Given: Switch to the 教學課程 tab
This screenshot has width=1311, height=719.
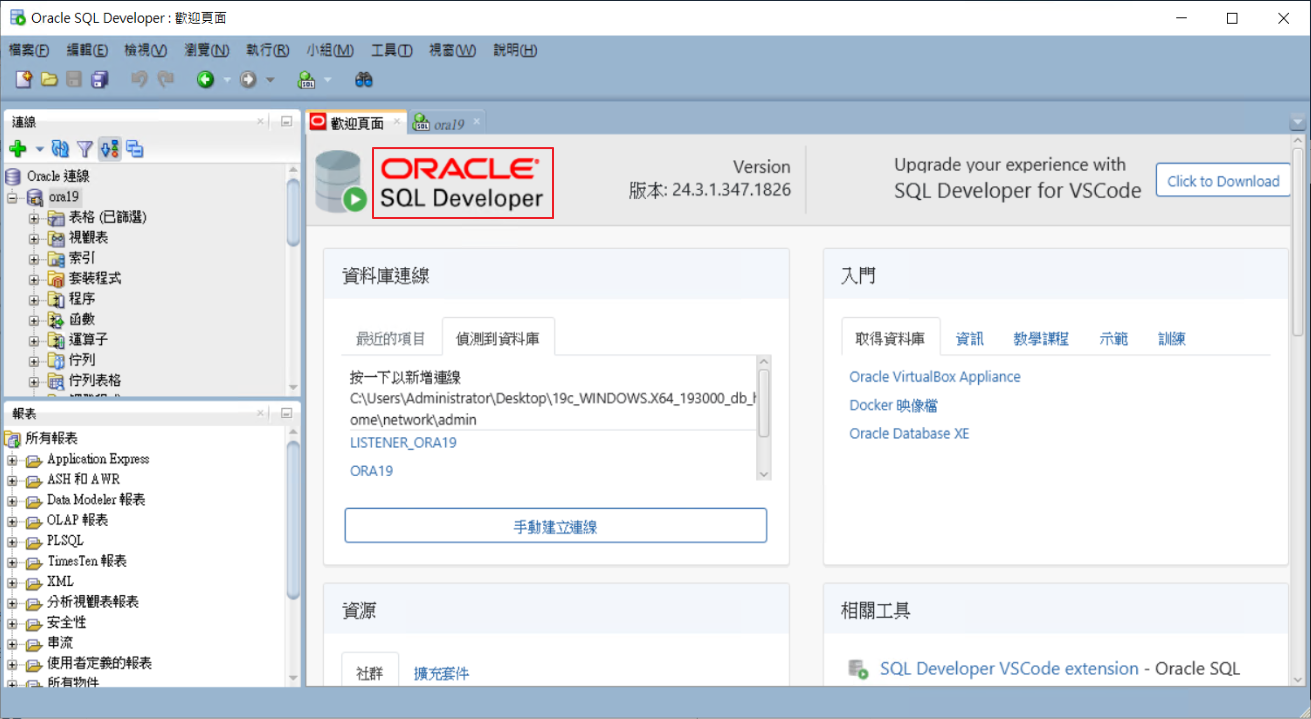Looking at the screenshot, I should click(1041, 339).
